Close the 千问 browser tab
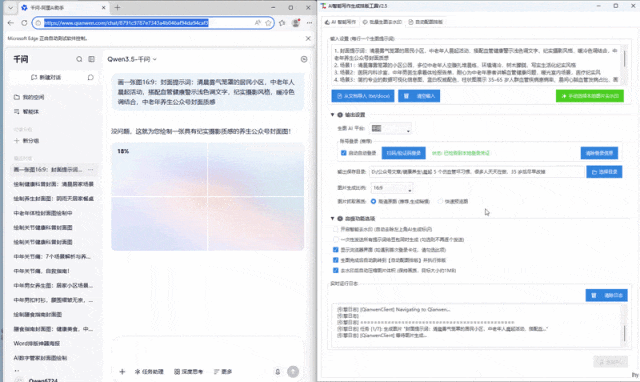Screen dimensions: 640x382 [x=104, y=8]
